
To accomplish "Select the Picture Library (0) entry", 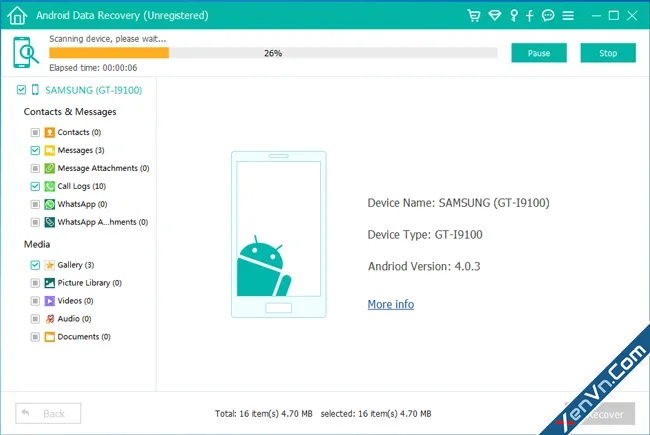I will (x=90, y=283).
